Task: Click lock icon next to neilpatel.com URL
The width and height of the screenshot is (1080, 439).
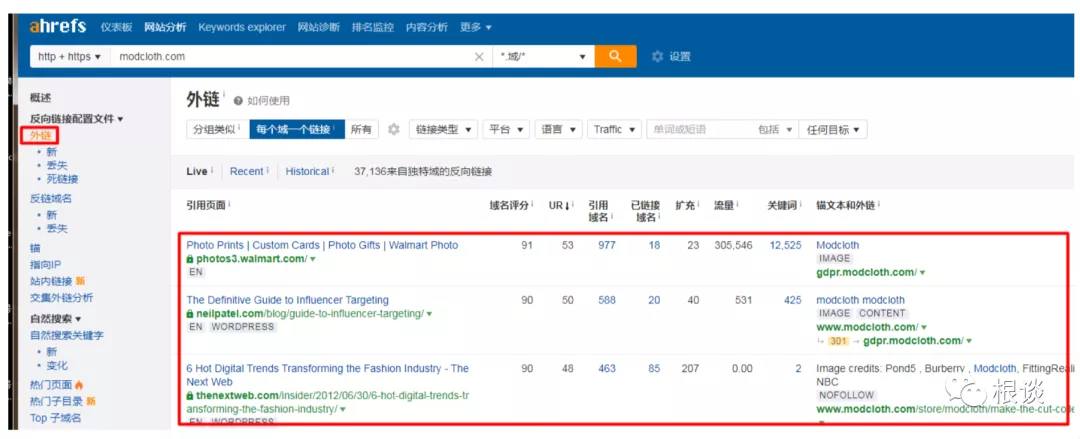Action: [190, 314]
